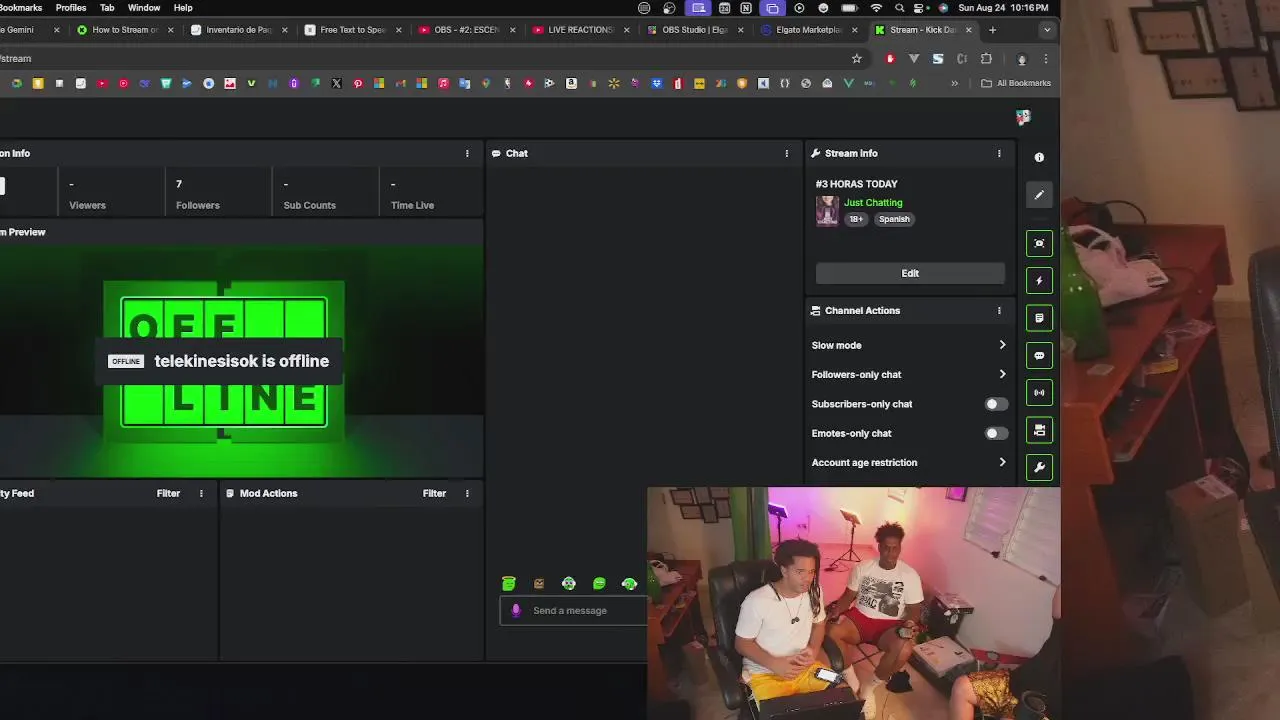
Task: Switch to OBS - #2: ESCEN tab
Action: [467, 30]
